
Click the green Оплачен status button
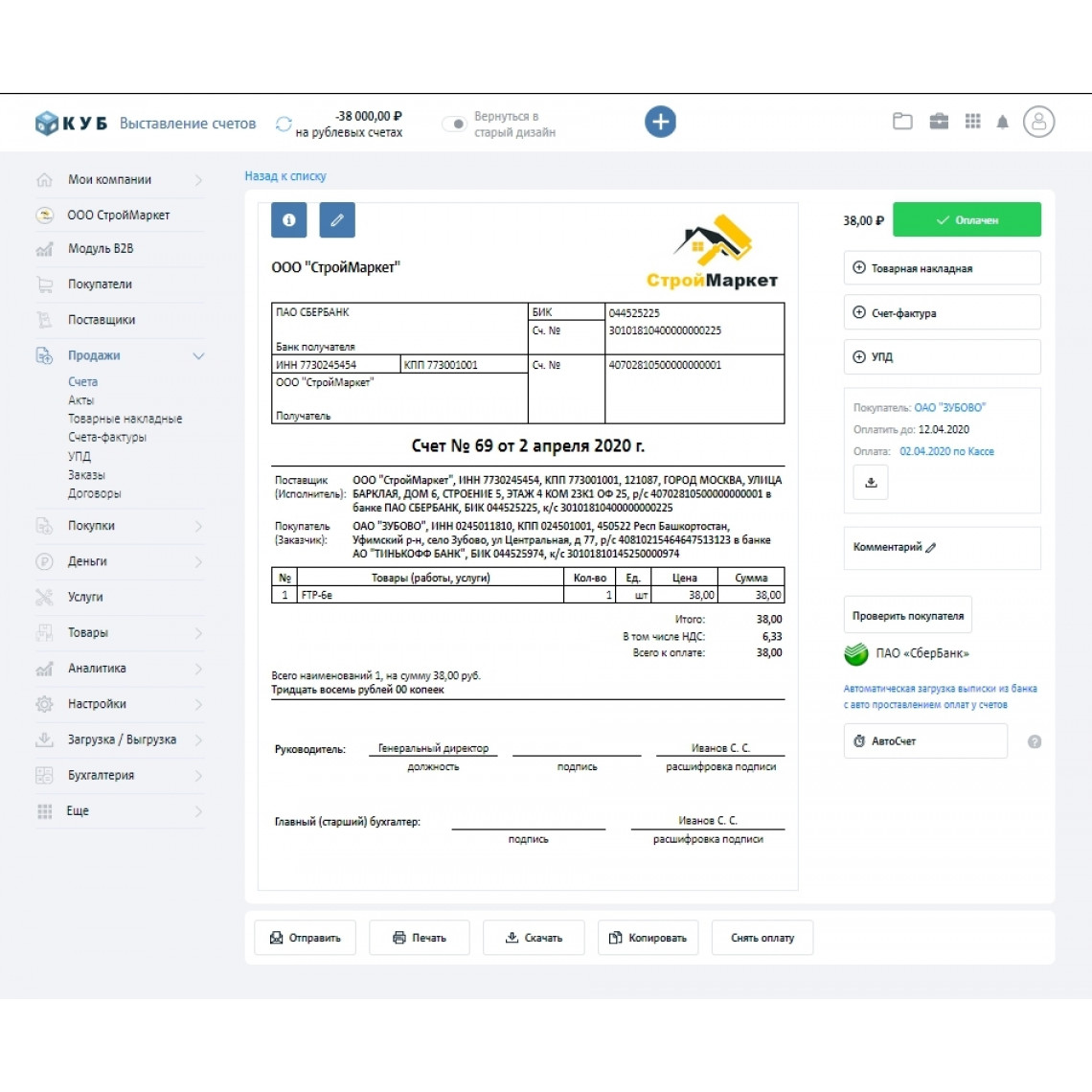tap(967, 220)
